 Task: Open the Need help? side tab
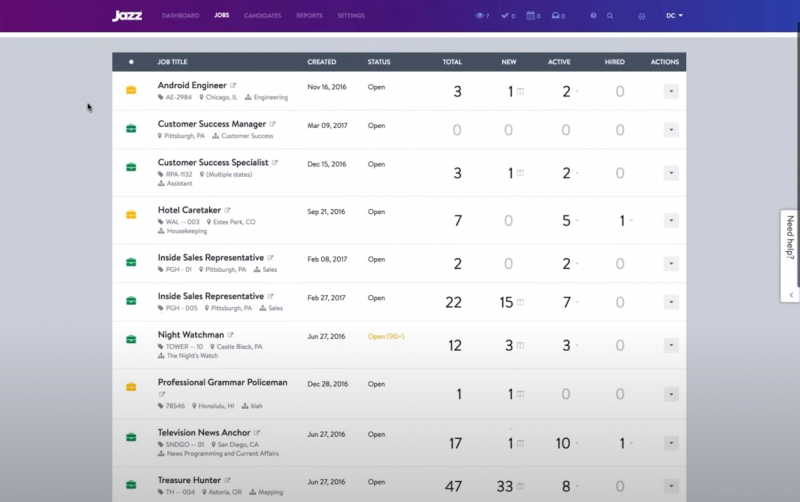click(790, 238)
